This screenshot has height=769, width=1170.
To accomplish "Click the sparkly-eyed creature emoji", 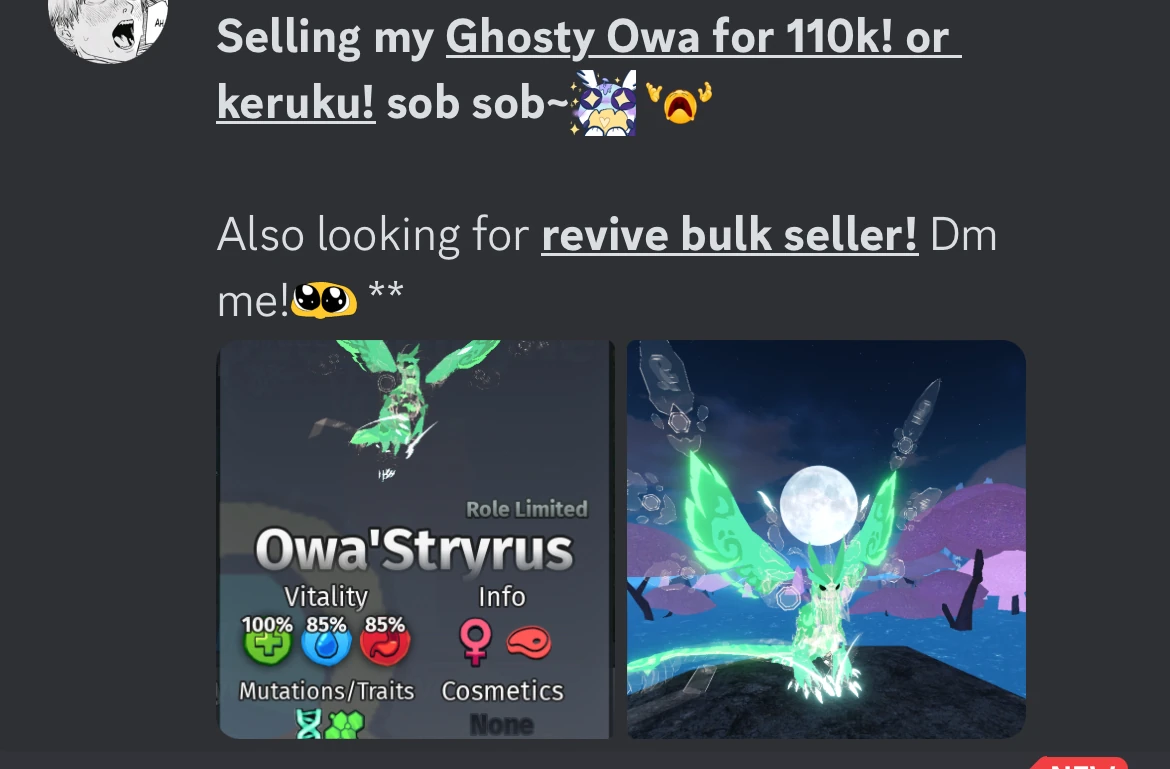I will click(x=604, y=104).
